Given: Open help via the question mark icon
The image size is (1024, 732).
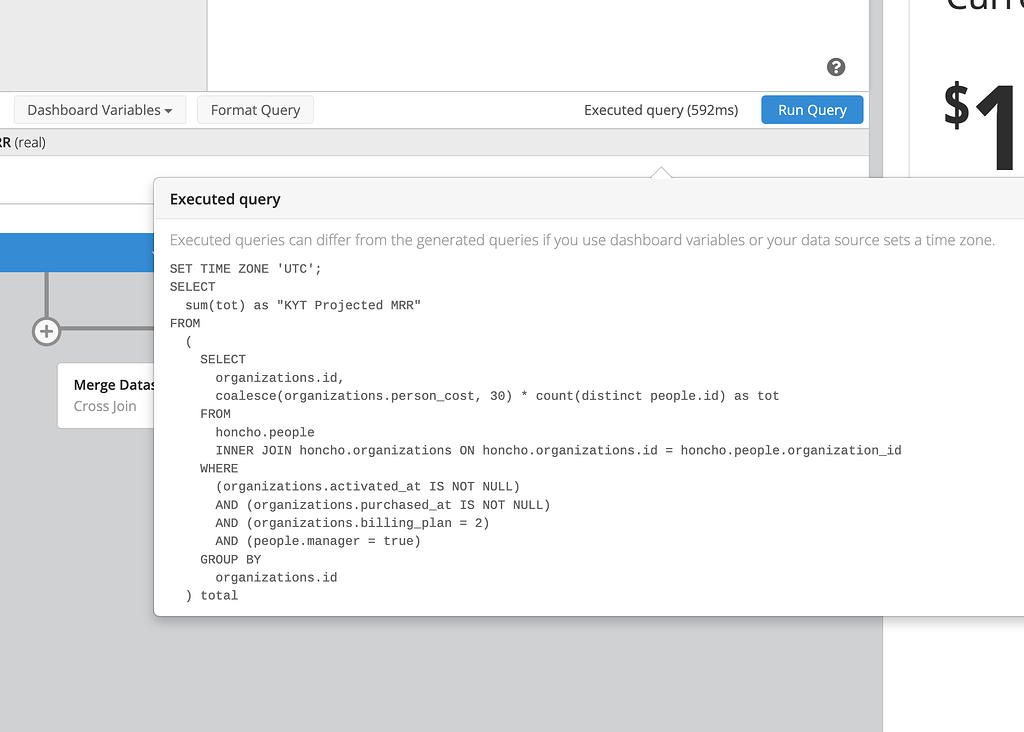Looking at the screenshot, I should point(836,68).
